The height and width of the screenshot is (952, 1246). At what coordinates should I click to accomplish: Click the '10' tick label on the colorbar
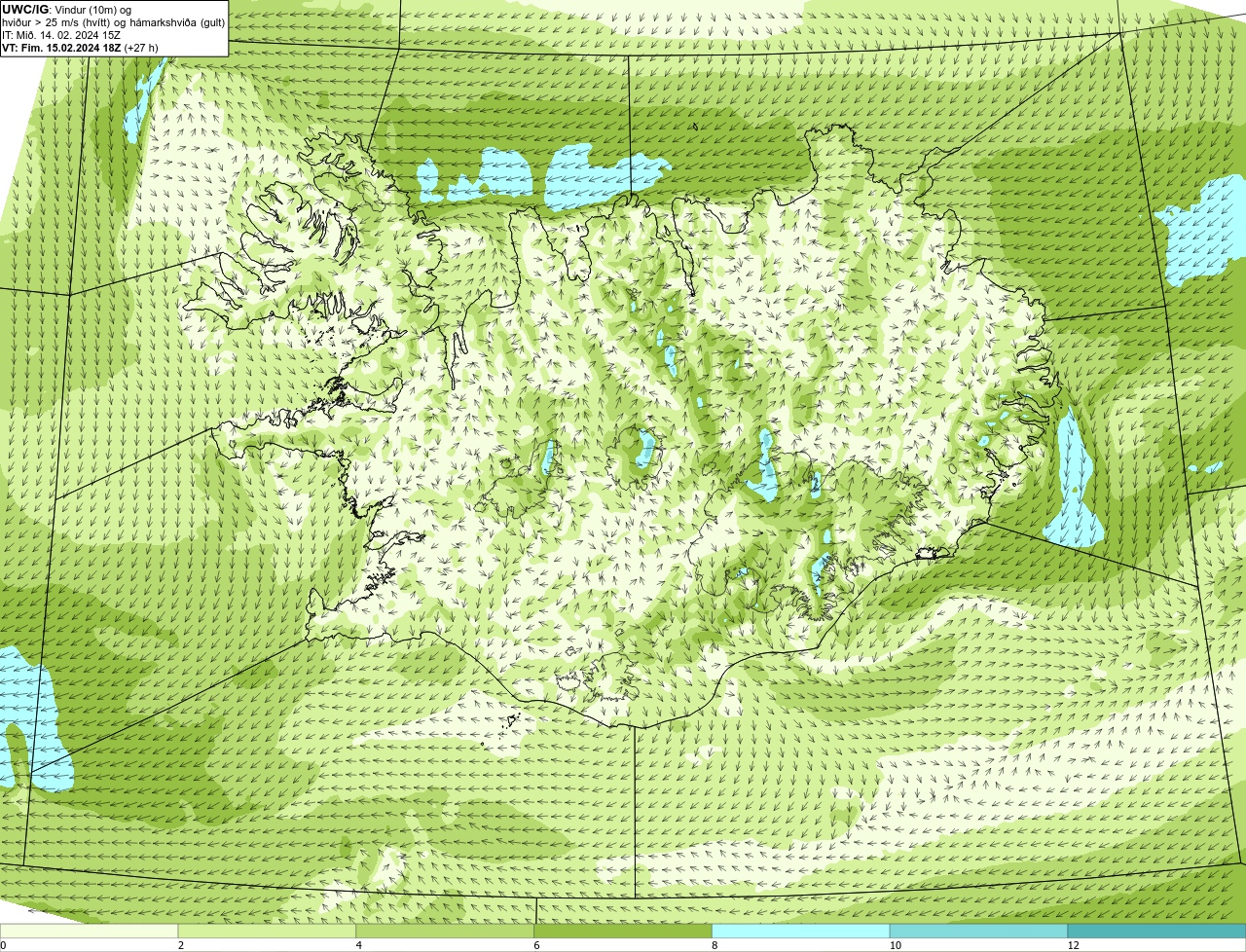click(895, 945)
